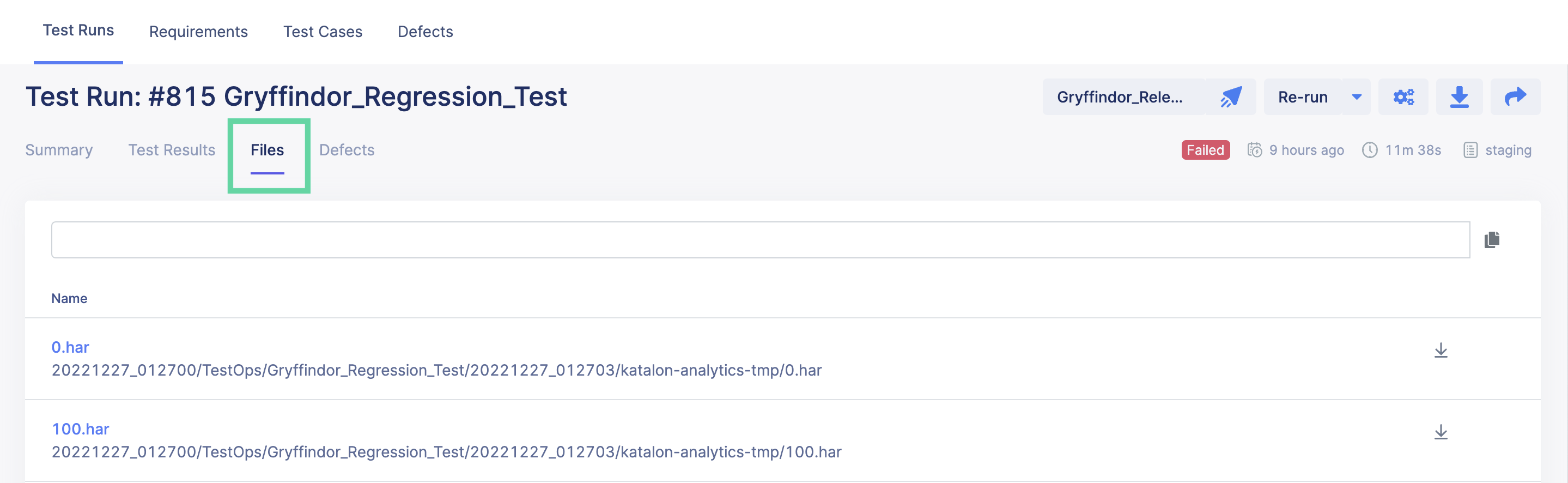Open the 0.har file link
The image size is (1568, 483).
(x=70, y=347)
